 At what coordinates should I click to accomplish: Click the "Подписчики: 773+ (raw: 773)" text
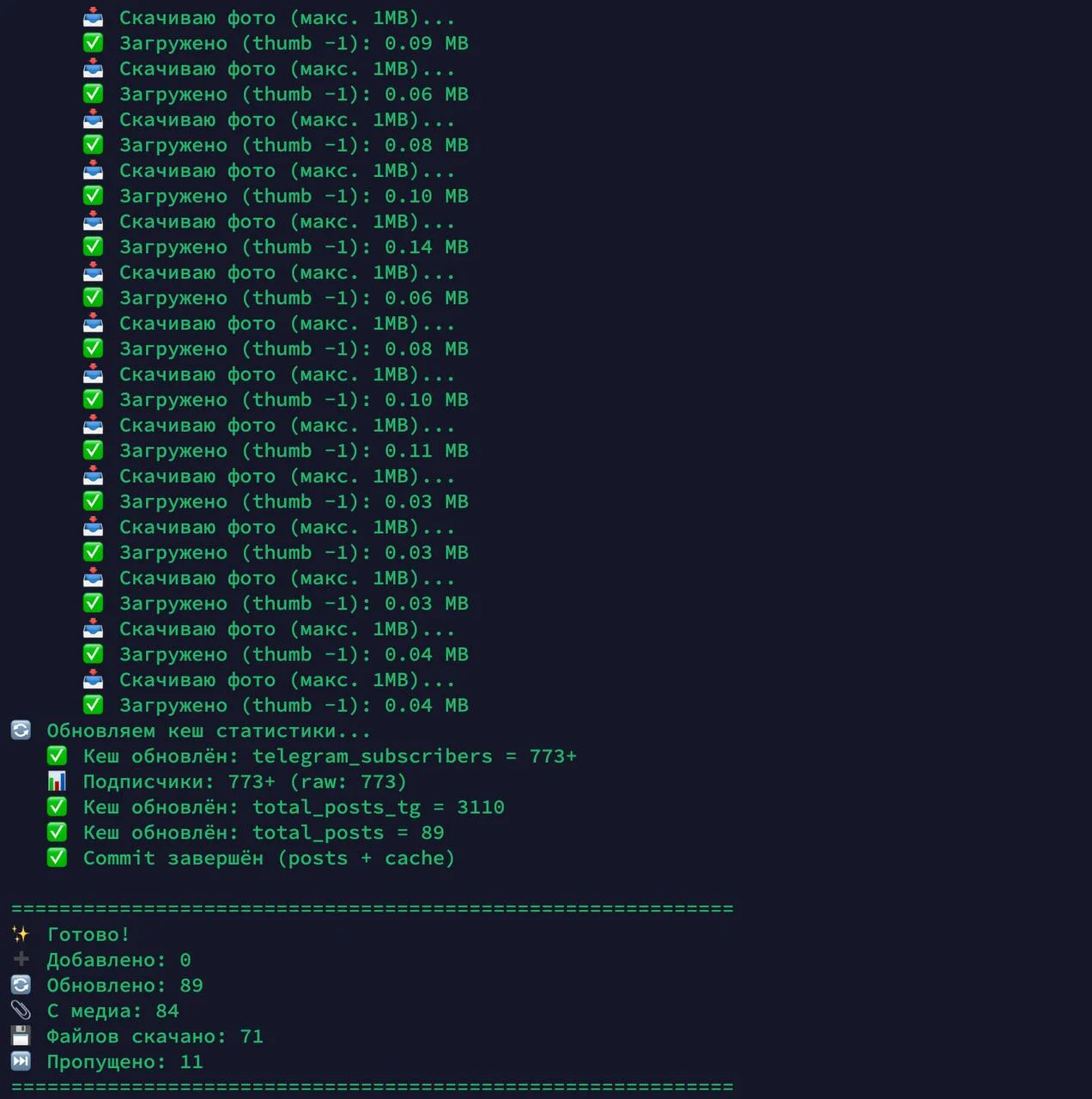tap(244, 781)
